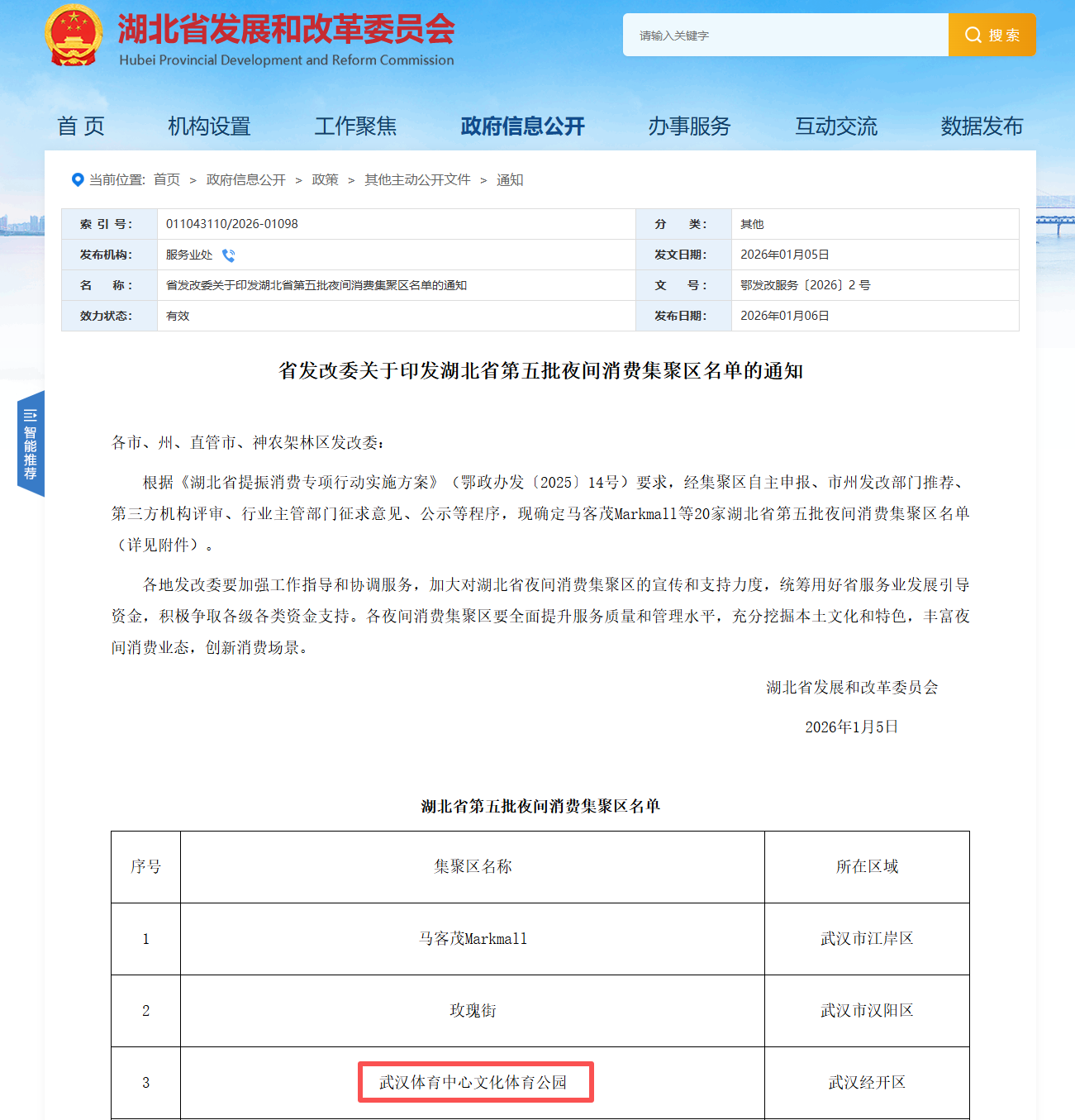Click the orange 搜索 search button
Viewport: 1075px width, 1120px height.
992,35
